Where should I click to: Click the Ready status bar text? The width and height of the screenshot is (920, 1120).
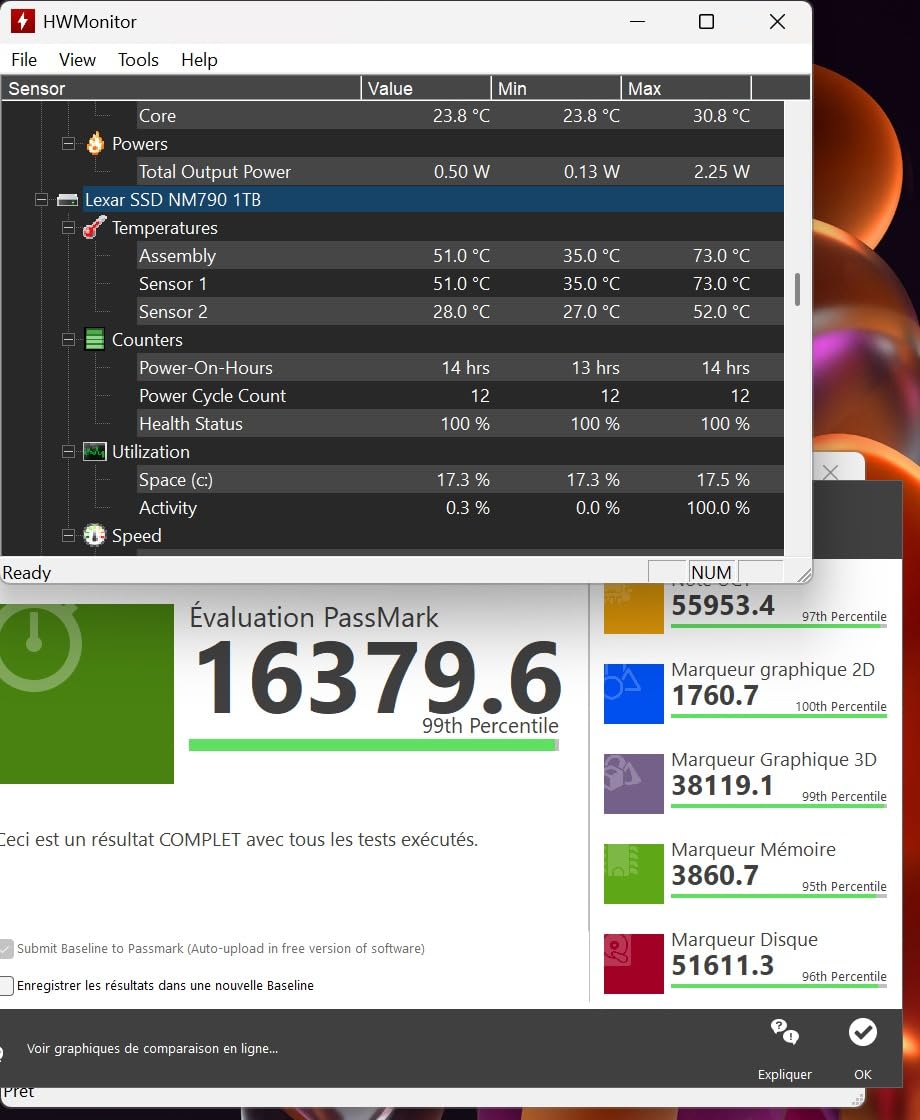click(27, 573)
